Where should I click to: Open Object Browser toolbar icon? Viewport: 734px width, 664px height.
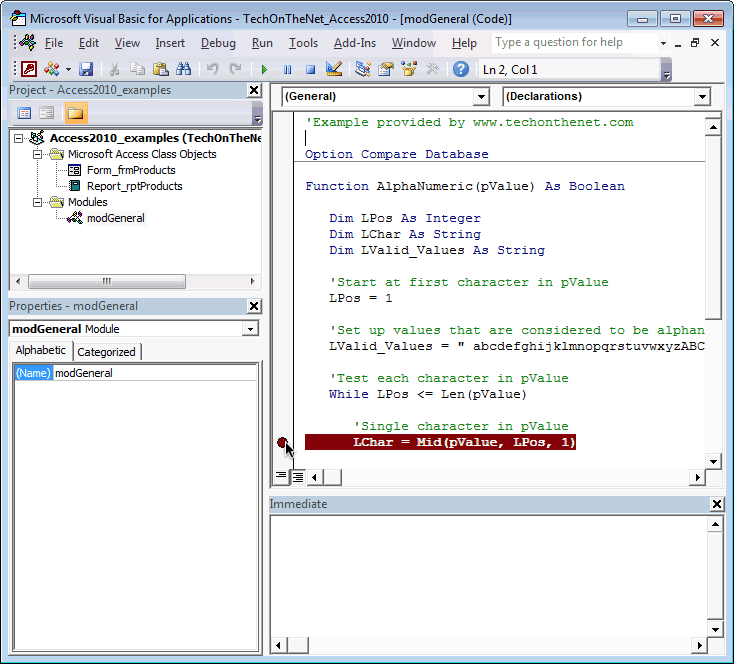click(409, 69)
